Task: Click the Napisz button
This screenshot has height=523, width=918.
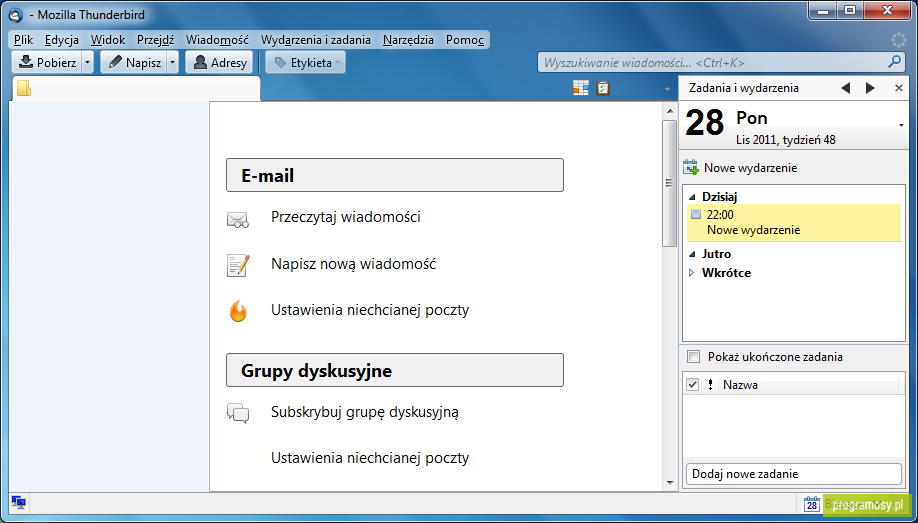Action: [134, 62]
